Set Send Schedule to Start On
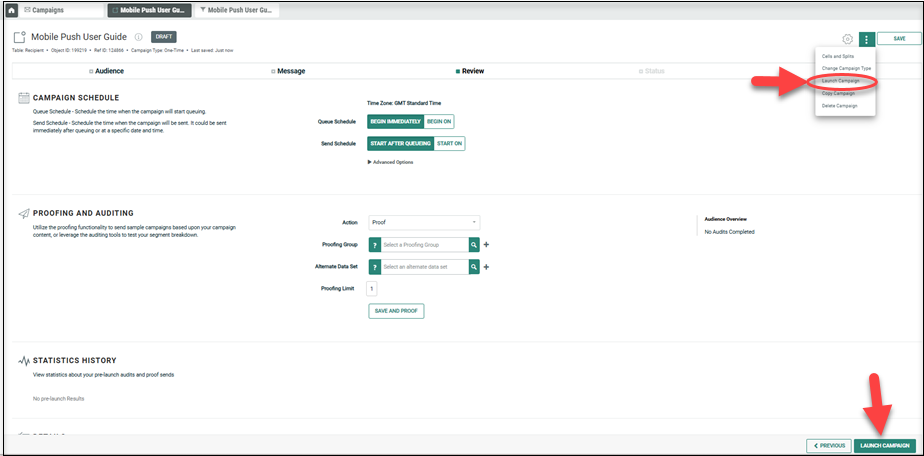Viewport: 924px width, 456px height. coord(450,143)
